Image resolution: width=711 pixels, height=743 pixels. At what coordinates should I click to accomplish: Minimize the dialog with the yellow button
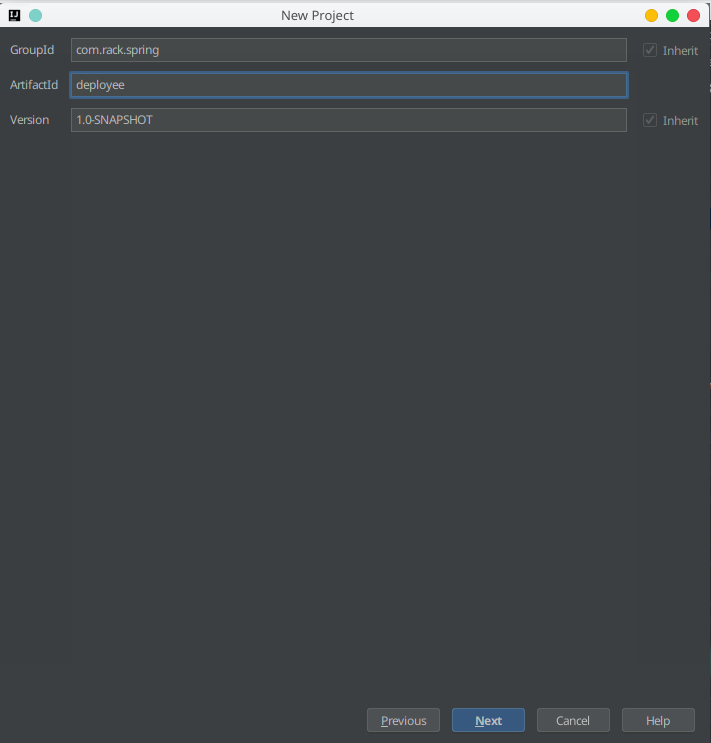click(651, 15)
